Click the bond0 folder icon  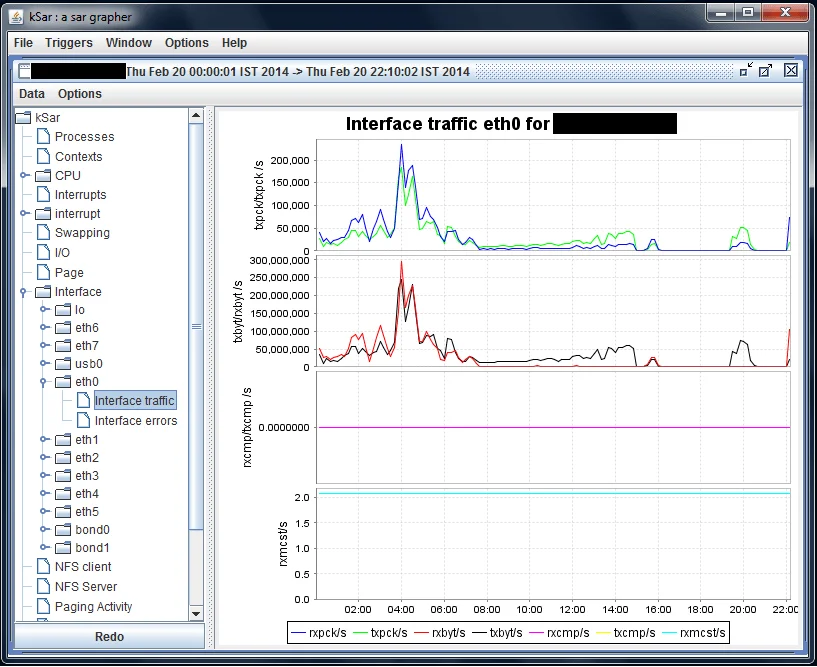point(63,530)
